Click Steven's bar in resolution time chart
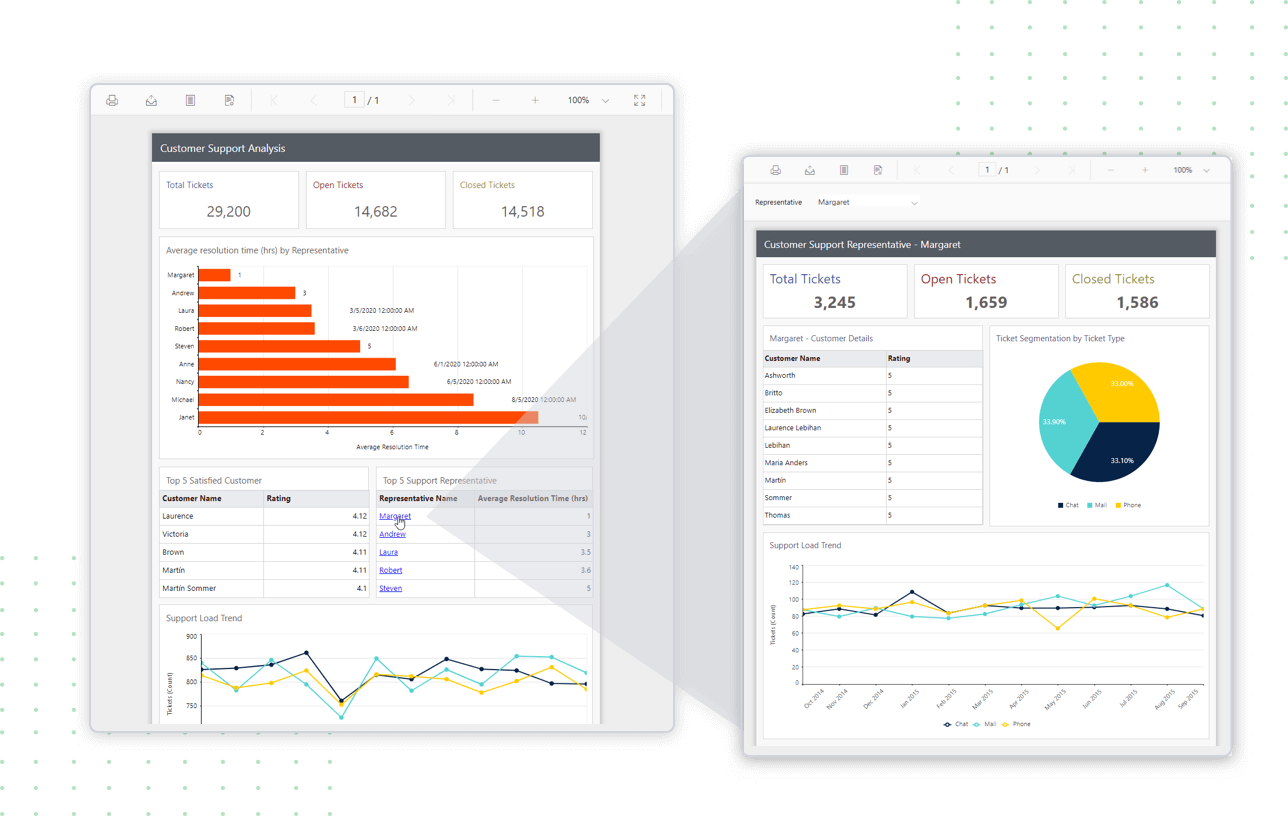Image resolution: width=1288 pixels, height=816 pixels. tap(279, 346)
